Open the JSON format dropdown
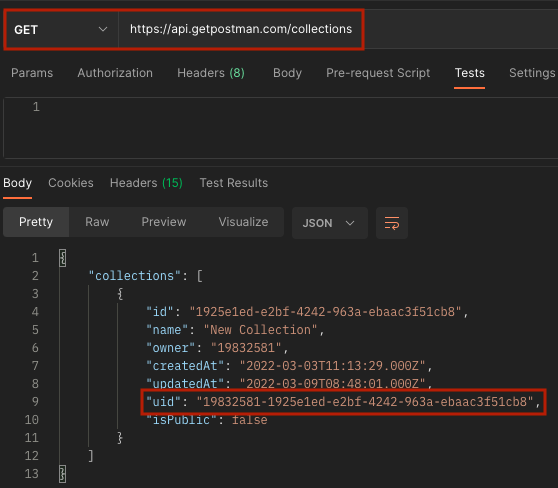Screen dimensions: 558x488 point(330,223)
